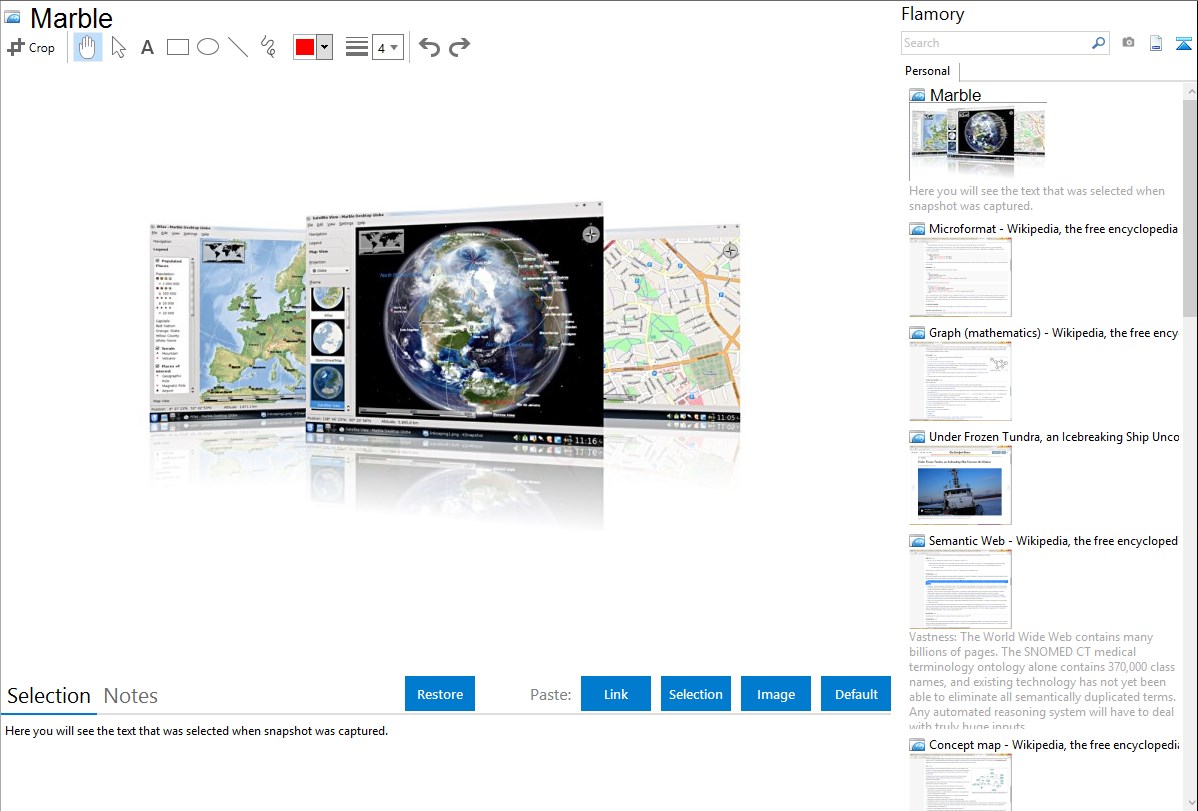
Task: Click into the Flamory search field
Action: [x=995, y=43]
